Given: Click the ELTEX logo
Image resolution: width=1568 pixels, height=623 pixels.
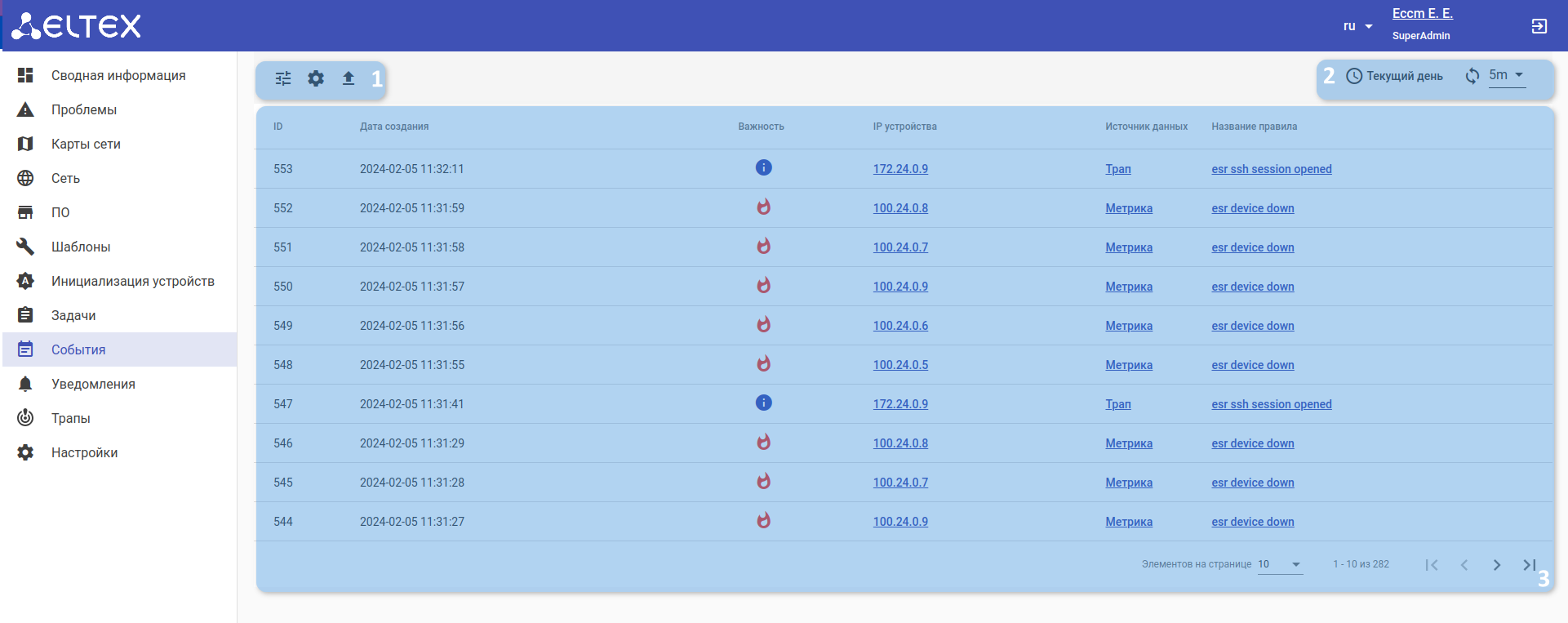Looking at the screenshot, I should click(x=76, y=26).
